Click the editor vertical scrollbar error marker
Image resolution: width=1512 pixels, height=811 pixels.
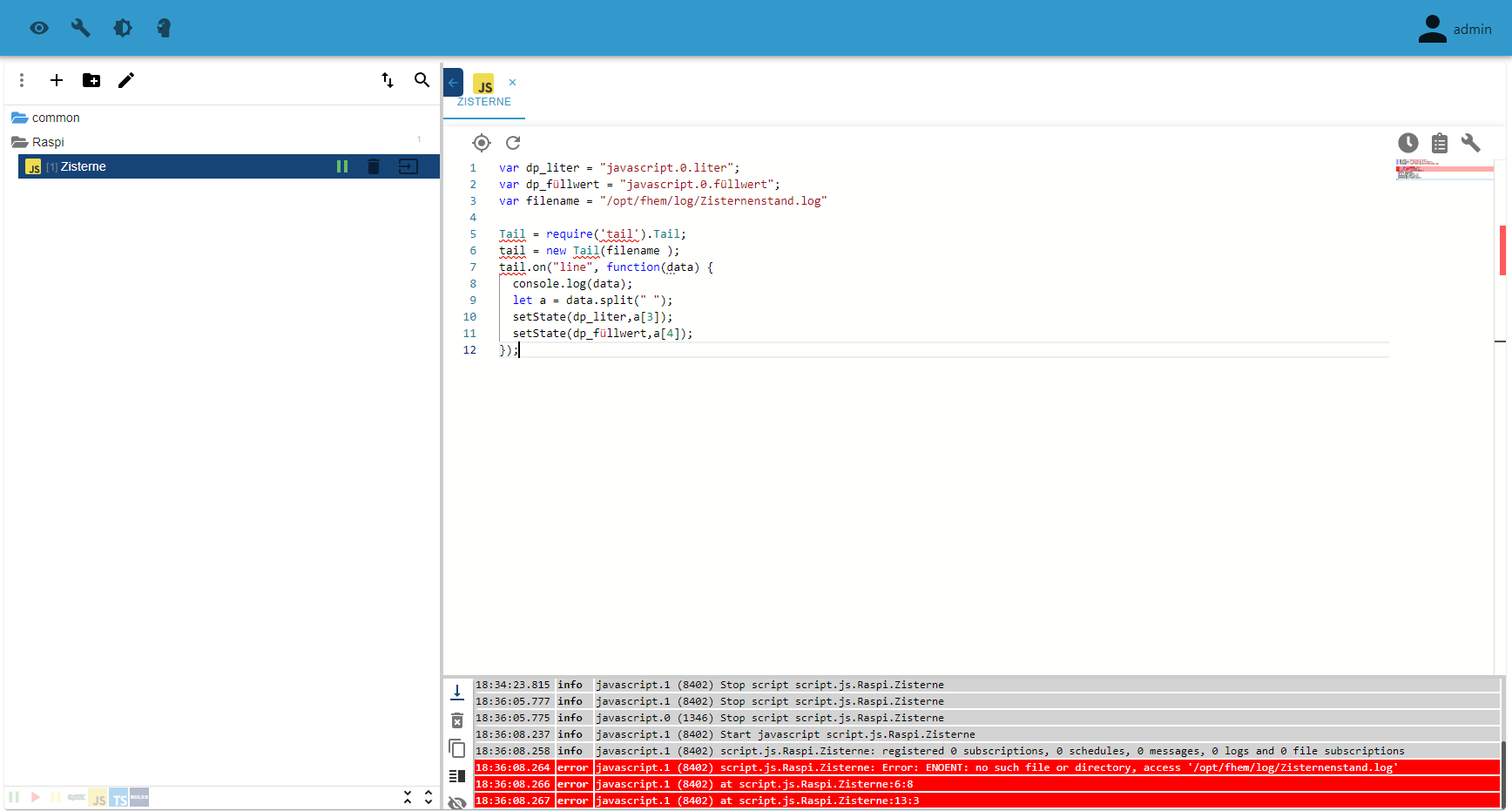click(x=1502, y=251)
